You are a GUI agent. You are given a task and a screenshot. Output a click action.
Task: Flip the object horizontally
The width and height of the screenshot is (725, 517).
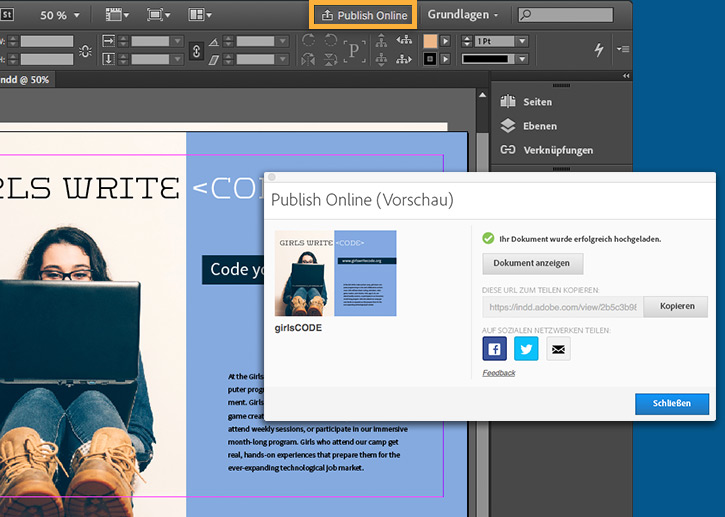coord(308,59)
